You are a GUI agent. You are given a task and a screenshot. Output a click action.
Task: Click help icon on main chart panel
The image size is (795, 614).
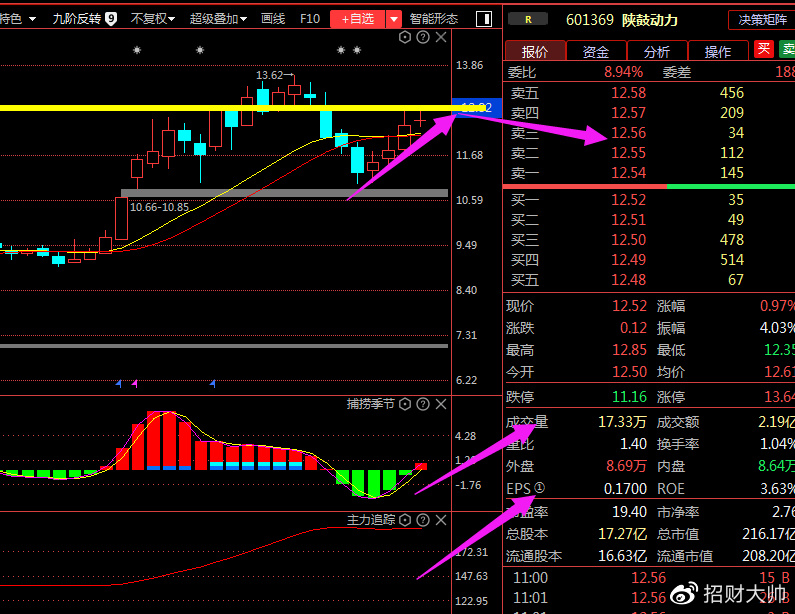(x=423, y=38)
